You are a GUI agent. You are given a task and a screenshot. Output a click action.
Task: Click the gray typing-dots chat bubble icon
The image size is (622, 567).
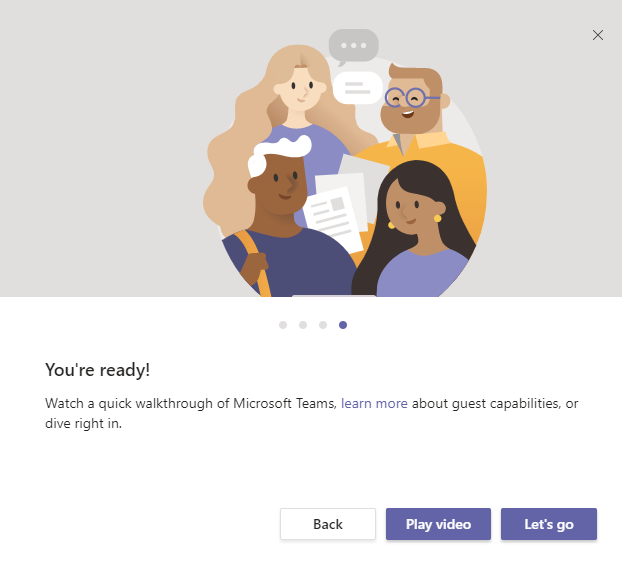[x=353, y=46]
